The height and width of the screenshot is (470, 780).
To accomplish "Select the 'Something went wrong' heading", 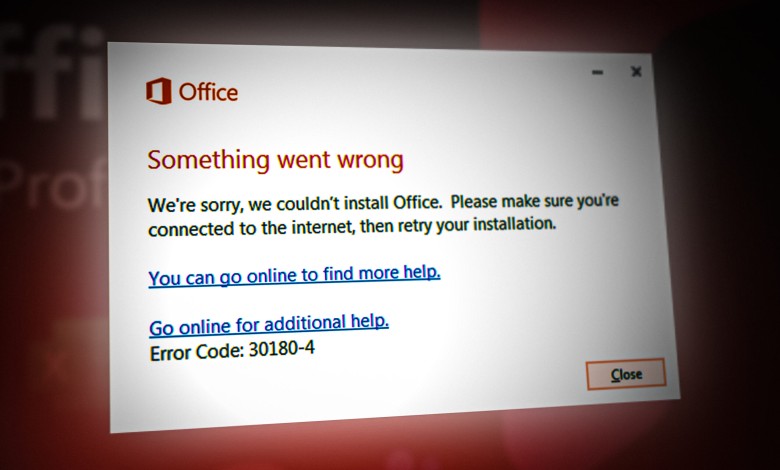I will click(275, 160).
